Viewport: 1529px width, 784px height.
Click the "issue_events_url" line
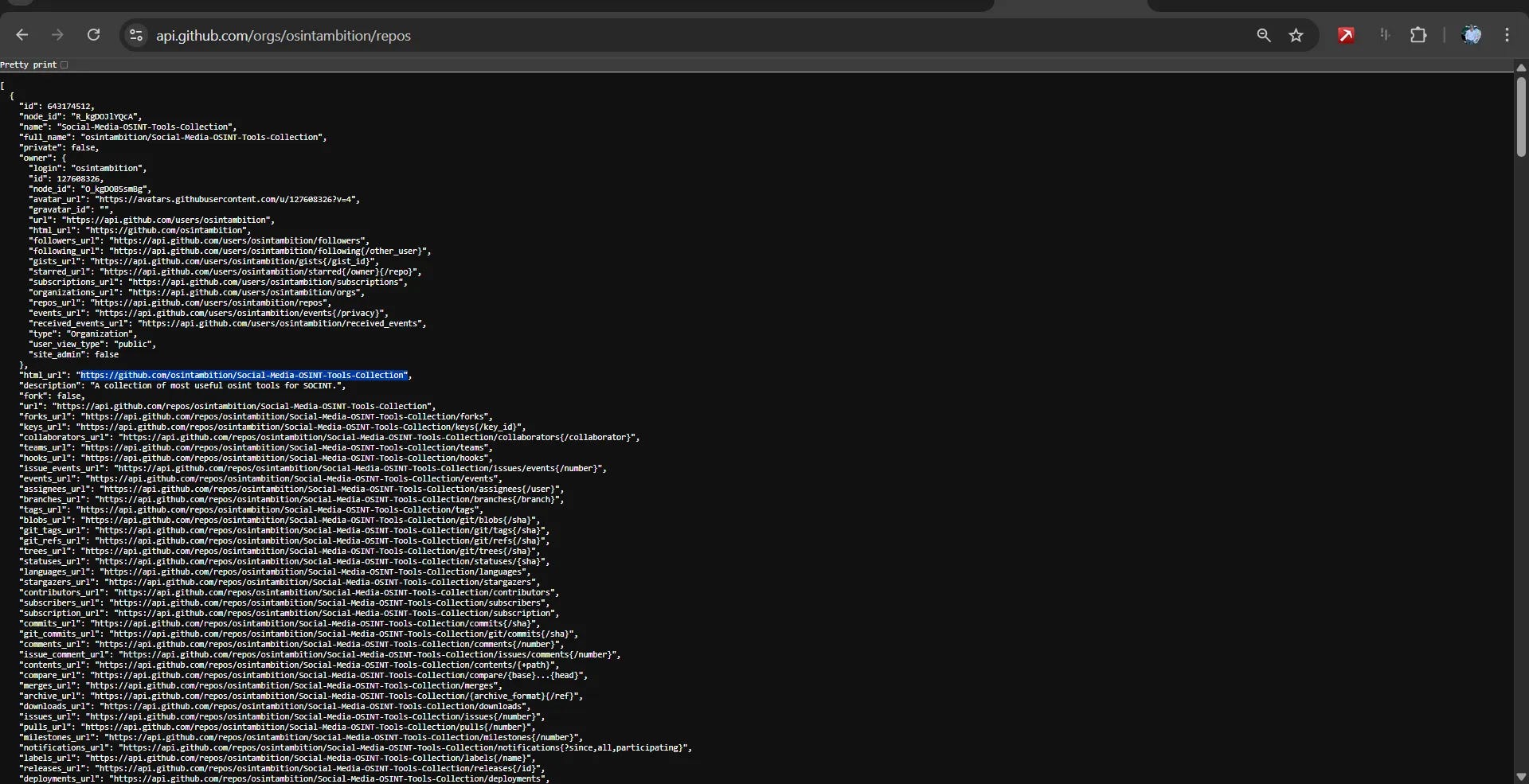click(x=313, y=468)
